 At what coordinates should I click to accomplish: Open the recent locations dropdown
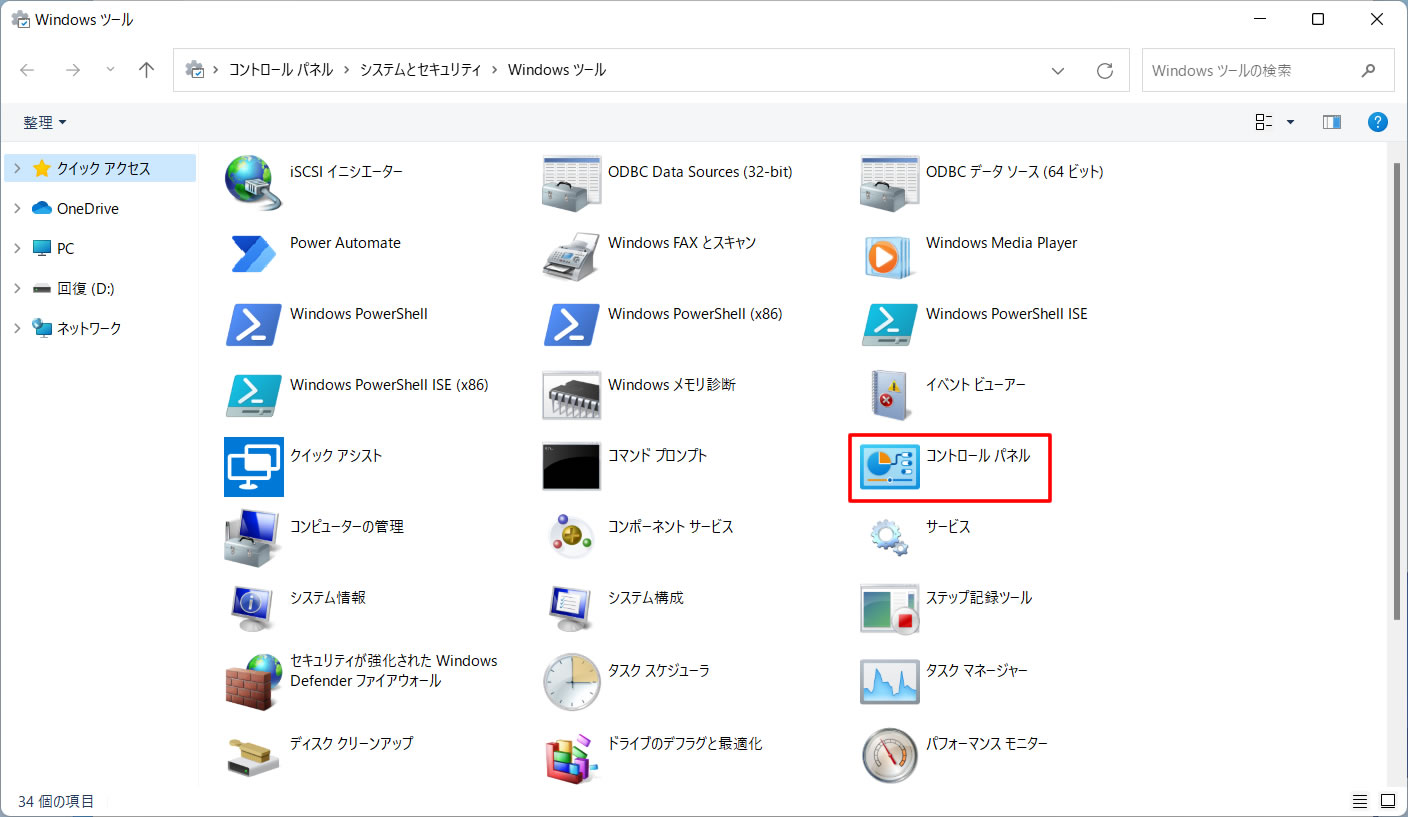110,70
